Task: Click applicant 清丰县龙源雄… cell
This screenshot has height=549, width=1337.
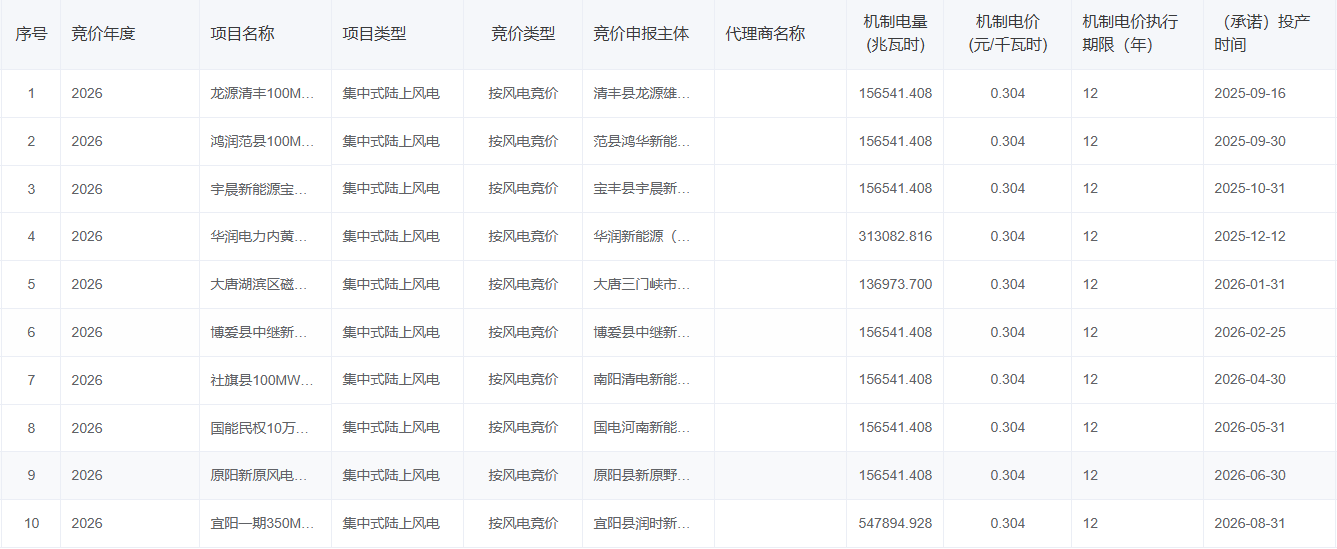Action: click(x=642, y=94)
